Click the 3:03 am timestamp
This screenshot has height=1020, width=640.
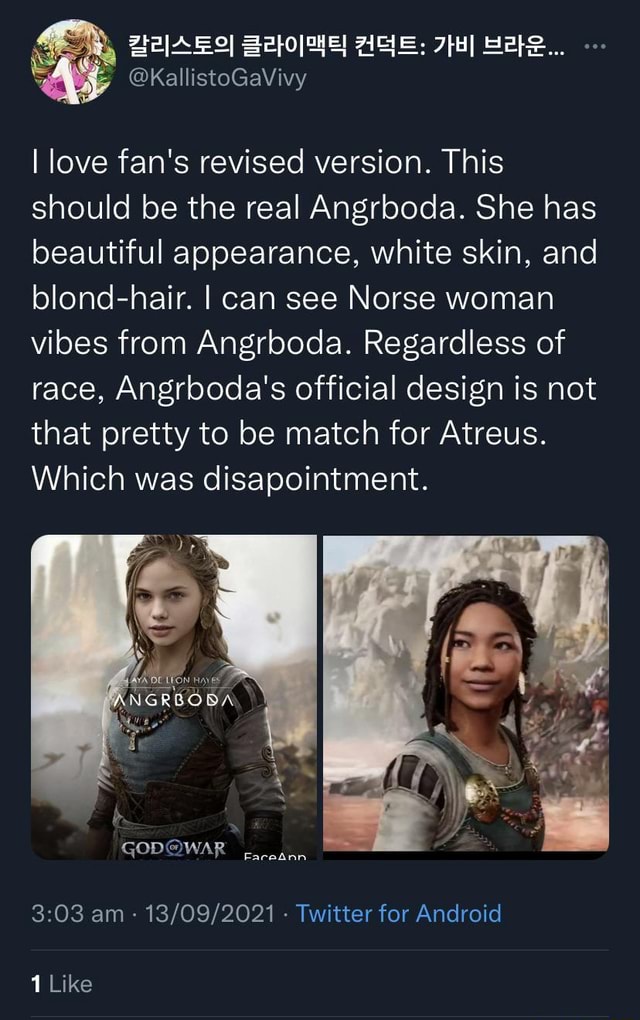click(x=77, y=913)
